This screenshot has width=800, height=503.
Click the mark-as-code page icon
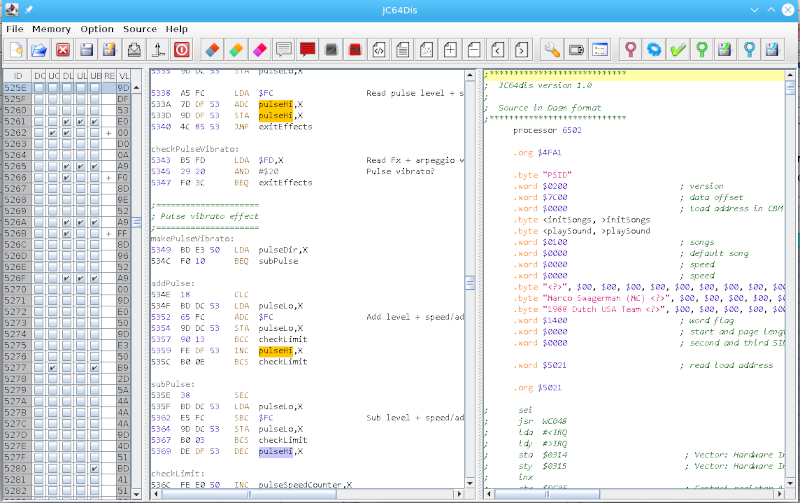click(379, 49)
